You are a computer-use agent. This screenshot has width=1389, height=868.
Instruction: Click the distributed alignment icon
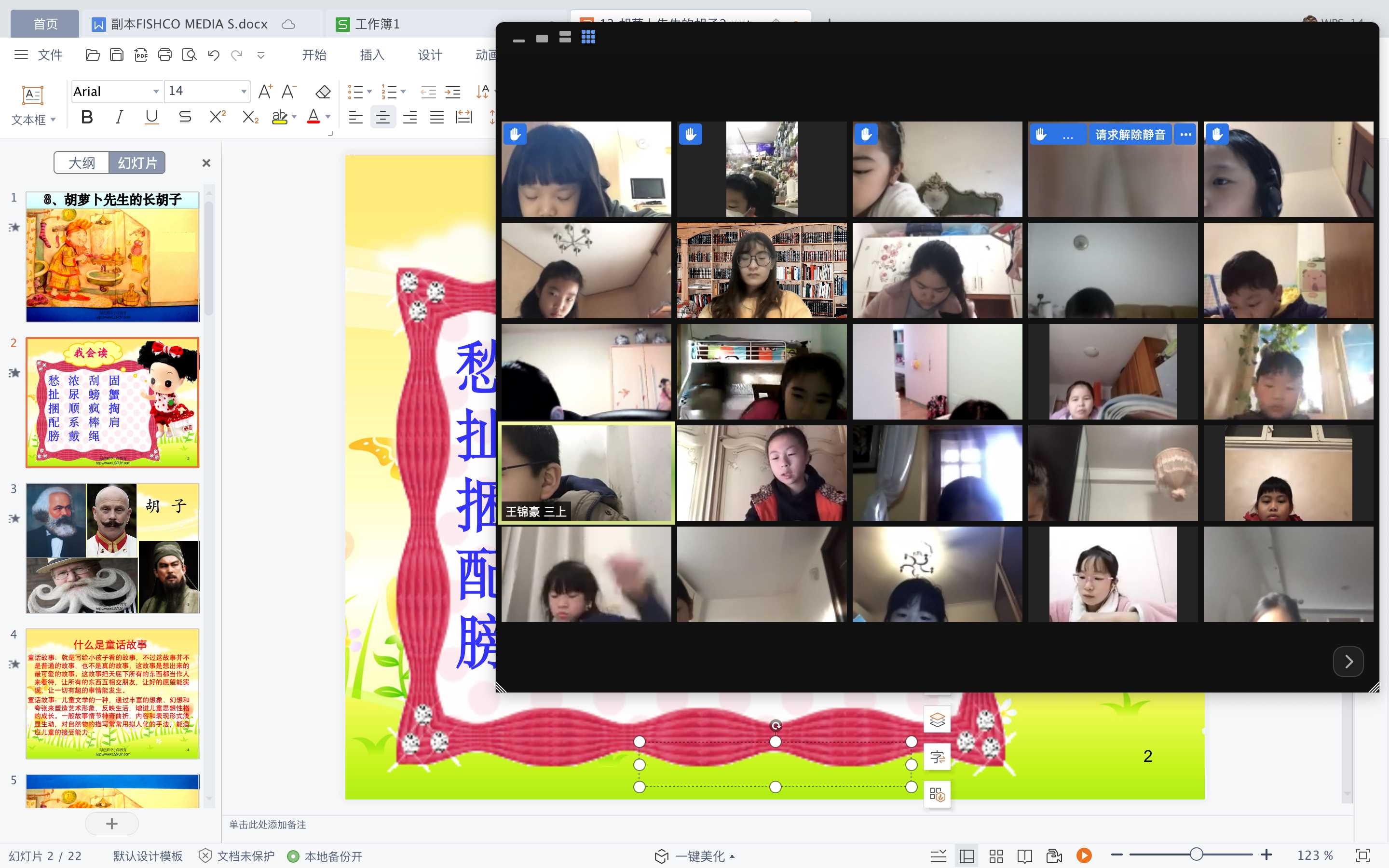(464, 118)
